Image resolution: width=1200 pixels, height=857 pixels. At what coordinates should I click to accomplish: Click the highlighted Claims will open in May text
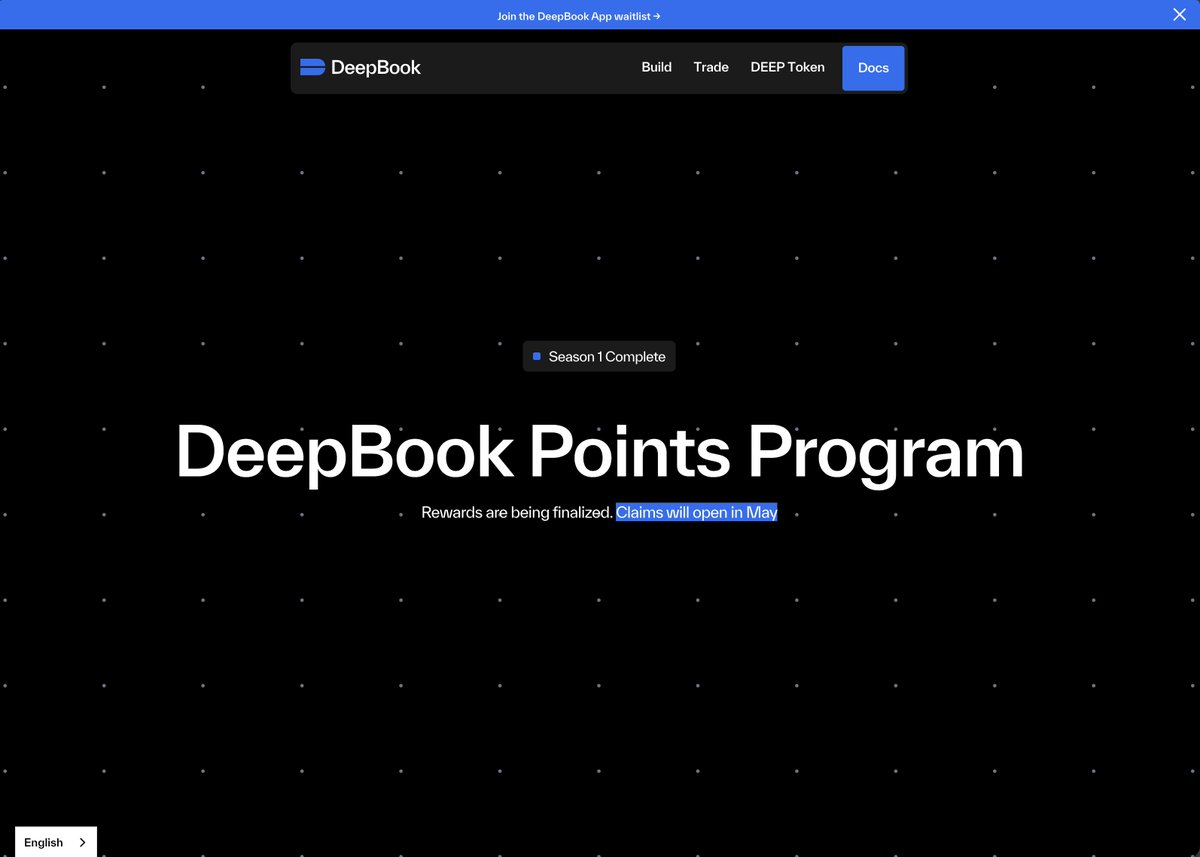click(697, 512)
